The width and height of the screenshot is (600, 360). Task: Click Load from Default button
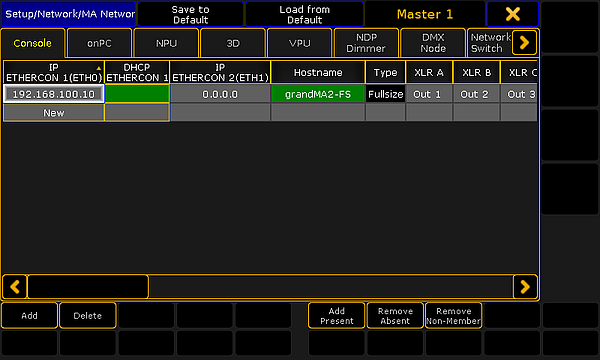coord(304,14)
